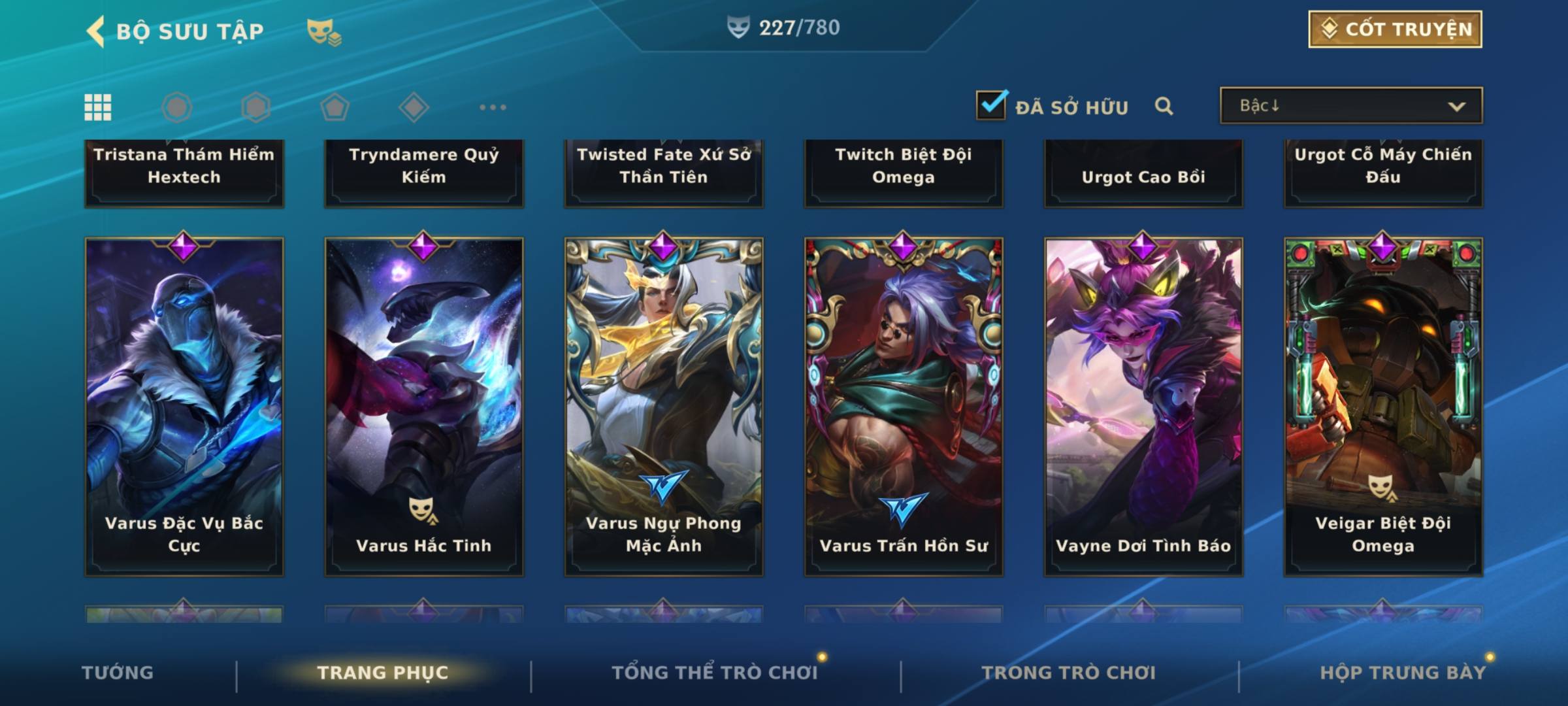
Task: Open the three-dots more filters icon
Action: point(493,107)
